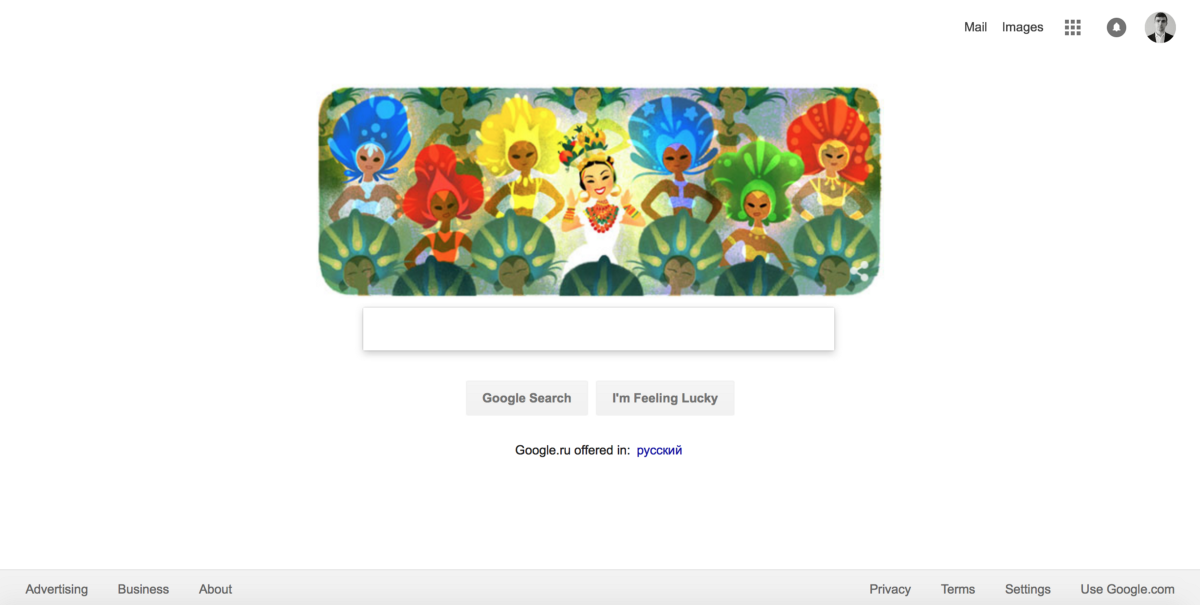
Task: Open the Settings footer menu
Action: coord(1028,589)
